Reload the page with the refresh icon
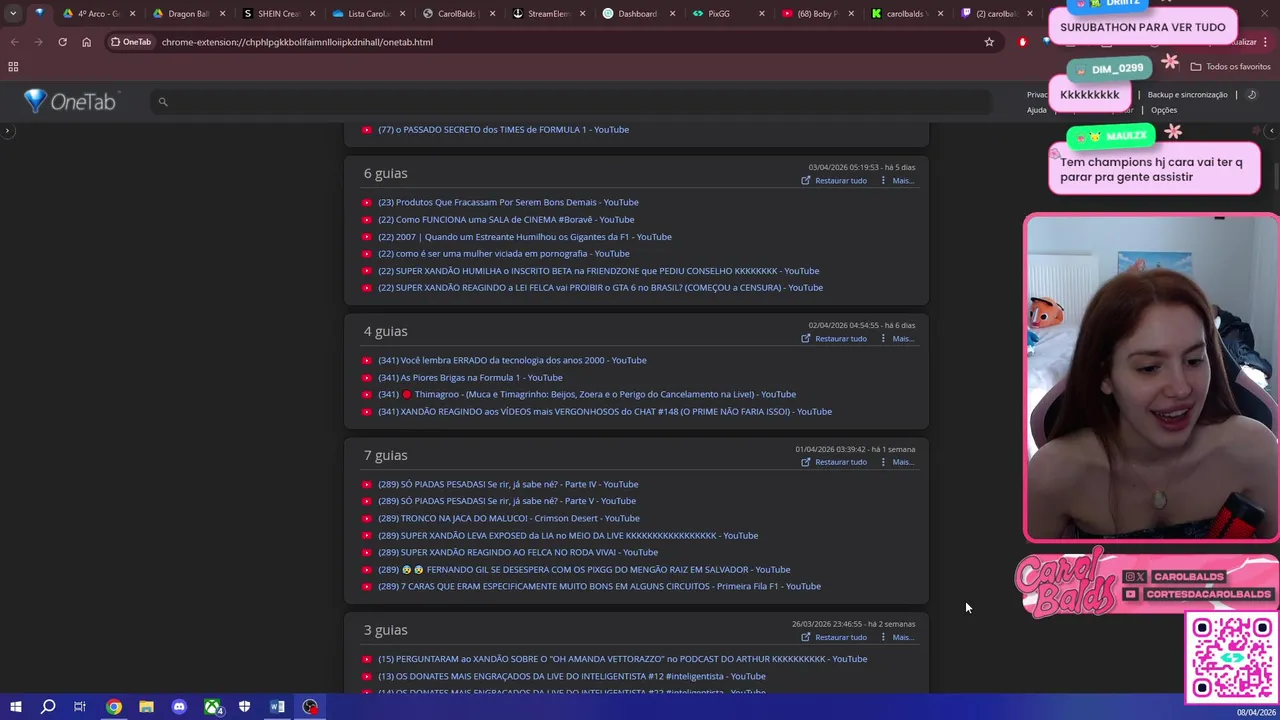The image size is (1280, 720). (62, 42)
